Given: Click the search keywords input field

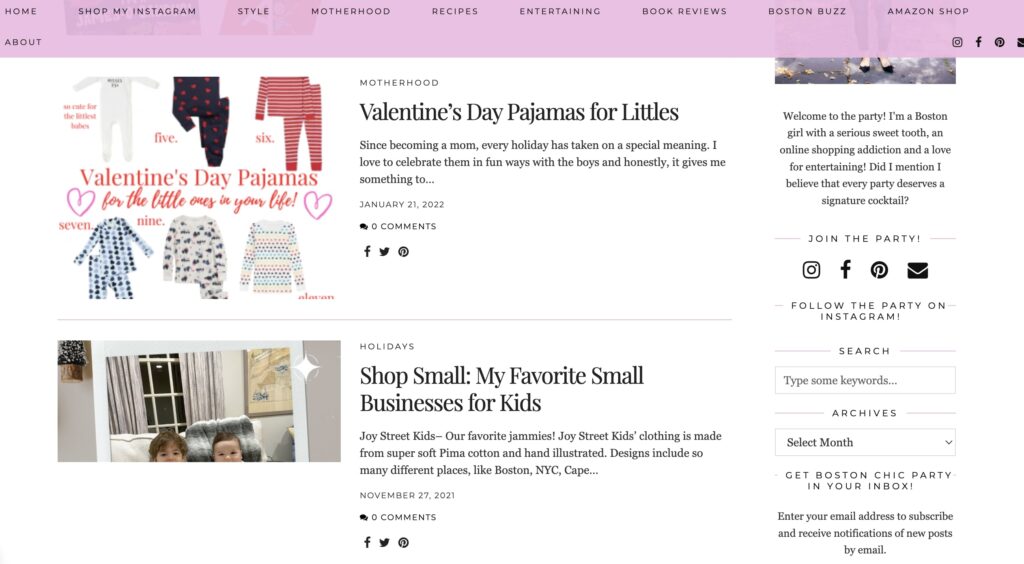Looking at the screenshot, I should (865, 380).
